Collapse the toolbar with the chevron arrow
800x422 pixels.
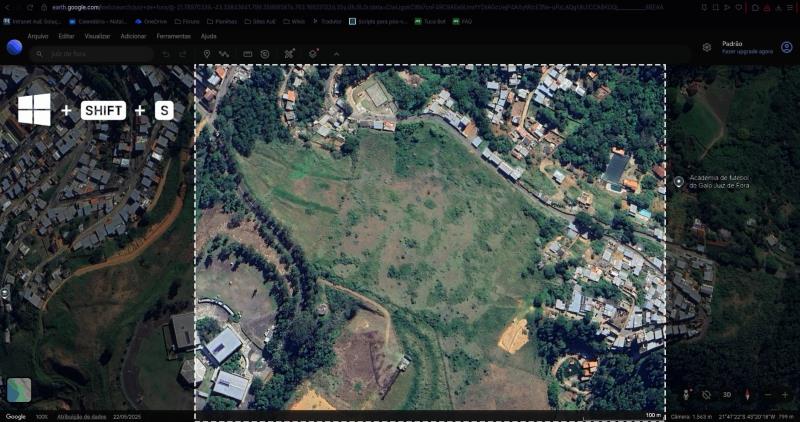point(336,53)
